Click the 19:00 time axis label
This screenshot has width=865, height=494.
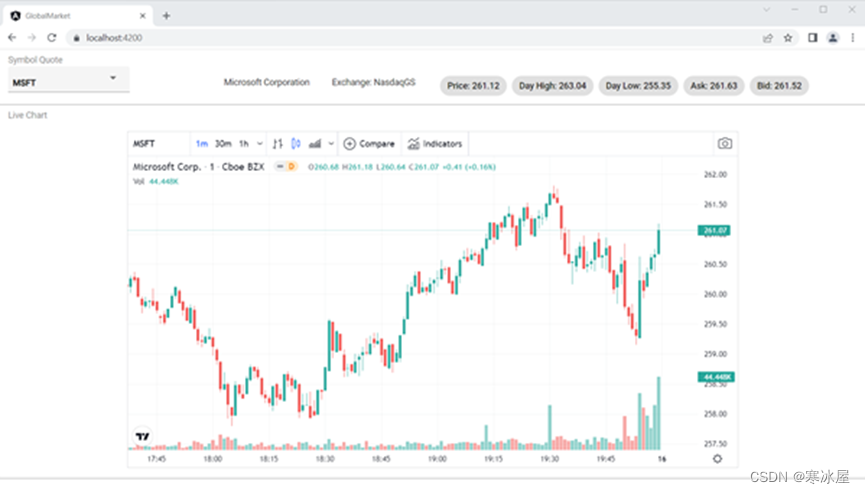pyautogui.click(x=437, y=459)
